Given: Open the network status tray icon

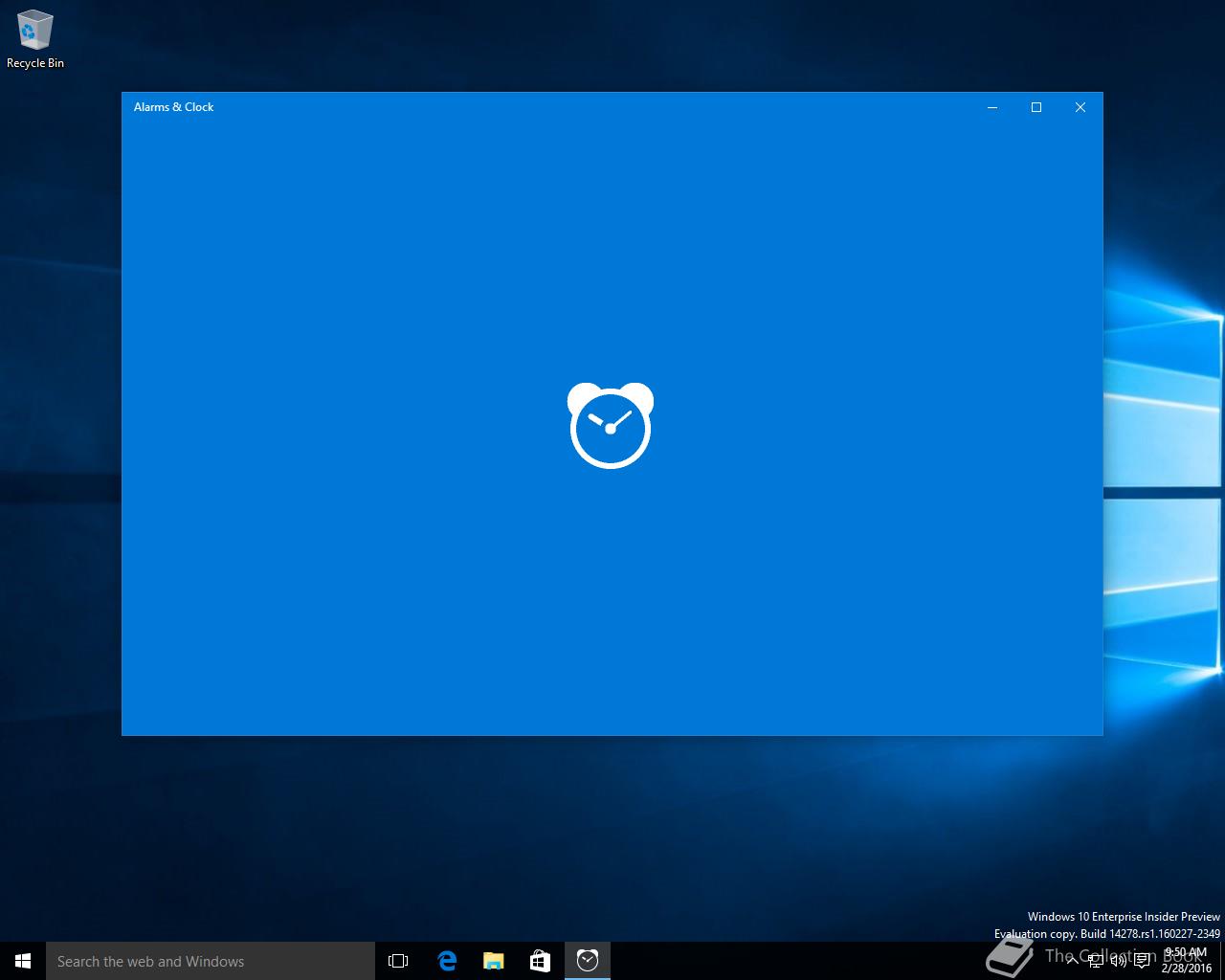Looking at the screenshot, I should (1096, 961).
